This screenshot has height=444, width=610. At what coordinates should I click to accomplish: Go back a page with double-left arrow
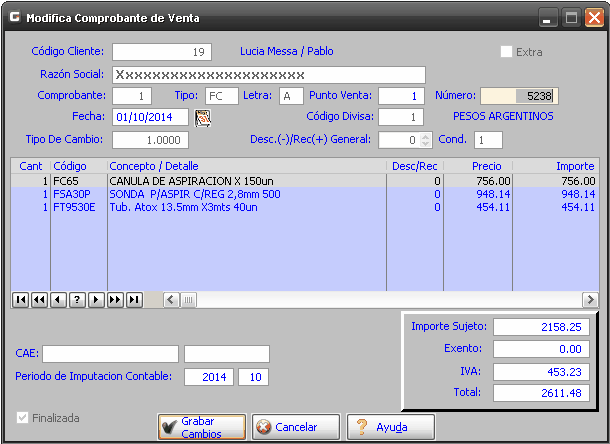pos(39,300)
